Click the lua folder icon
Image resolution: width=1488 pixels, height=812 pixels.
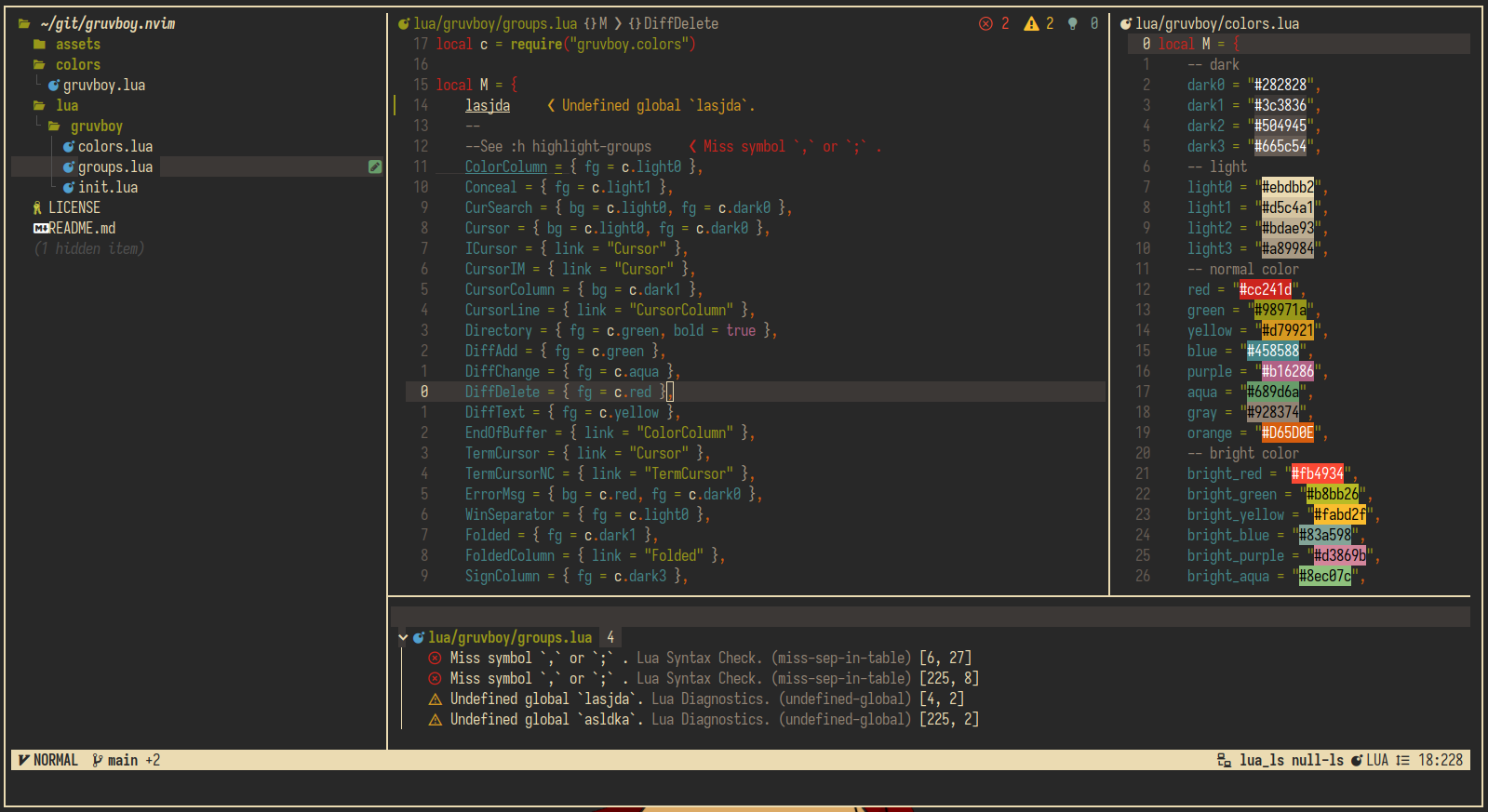[x=39, y=106]
